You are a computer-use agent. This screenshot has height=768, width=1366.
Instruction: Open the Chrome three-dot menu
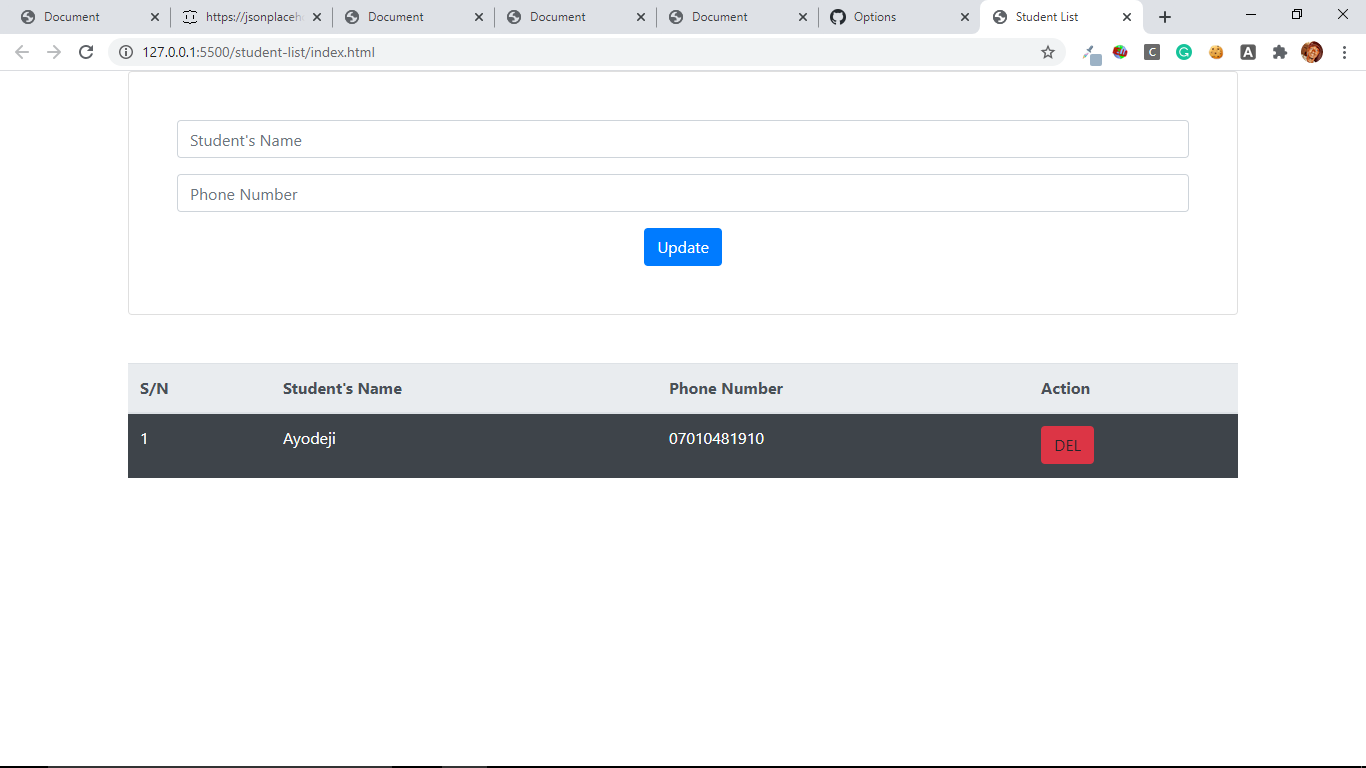coord(1344,52)
